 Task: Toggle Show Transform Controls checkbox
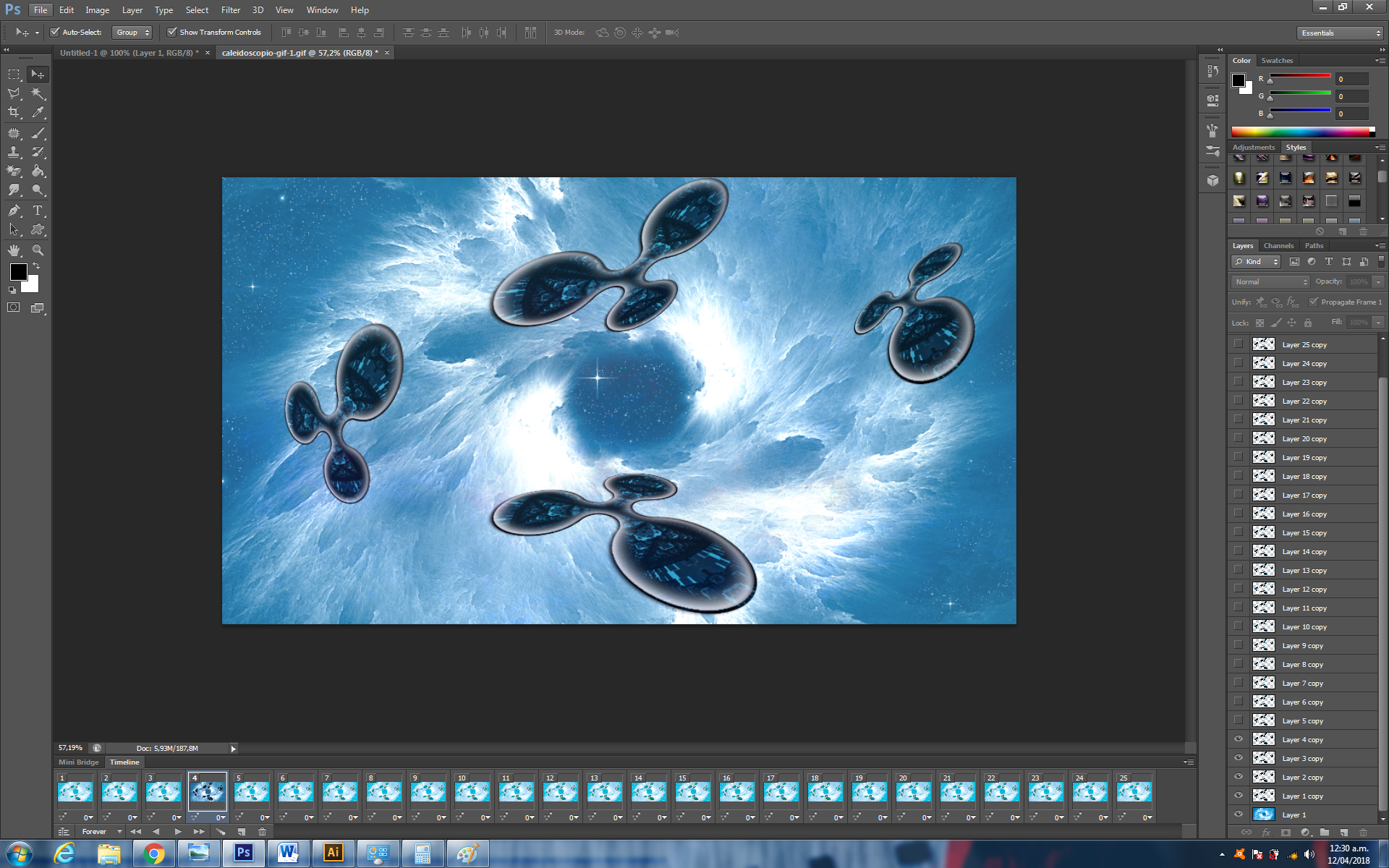[x=172, y=32]
